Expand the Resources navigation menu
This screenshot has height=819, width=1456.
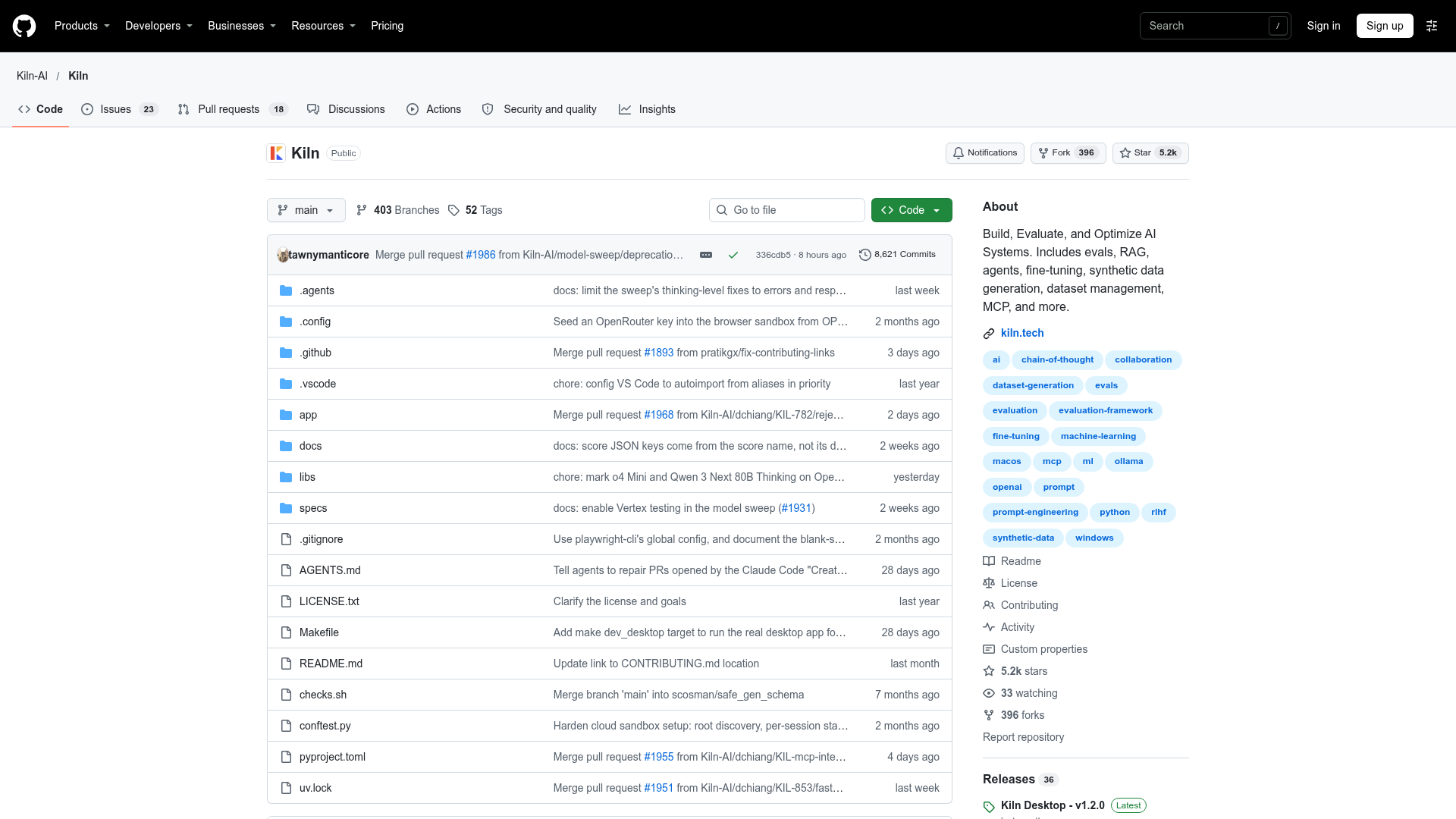pos(323,26)
